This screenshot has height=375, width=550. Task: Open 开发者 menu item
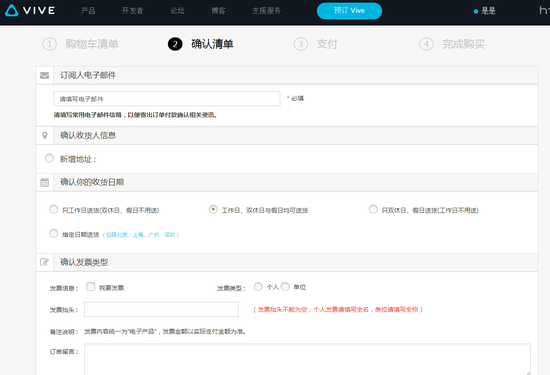pyautogui.click(x=132, y=11)
